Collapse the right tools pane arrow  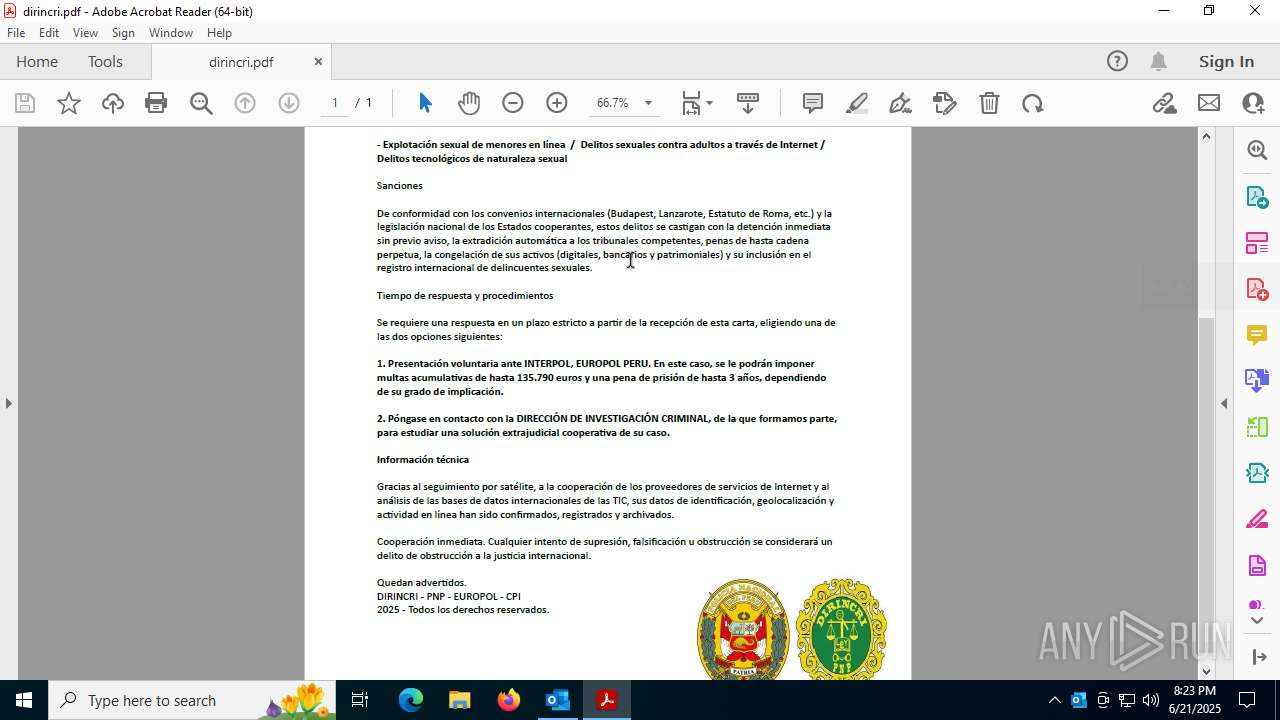coord(1224,403)
